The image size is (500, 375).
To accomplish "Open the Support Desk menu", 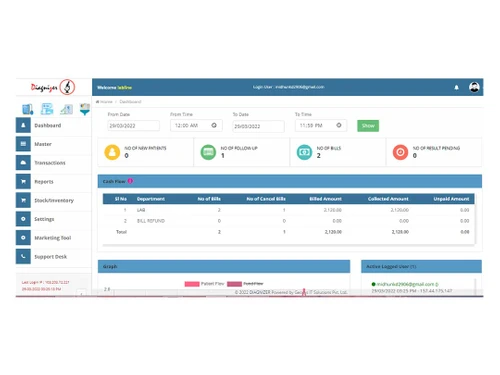I will 53,257.
